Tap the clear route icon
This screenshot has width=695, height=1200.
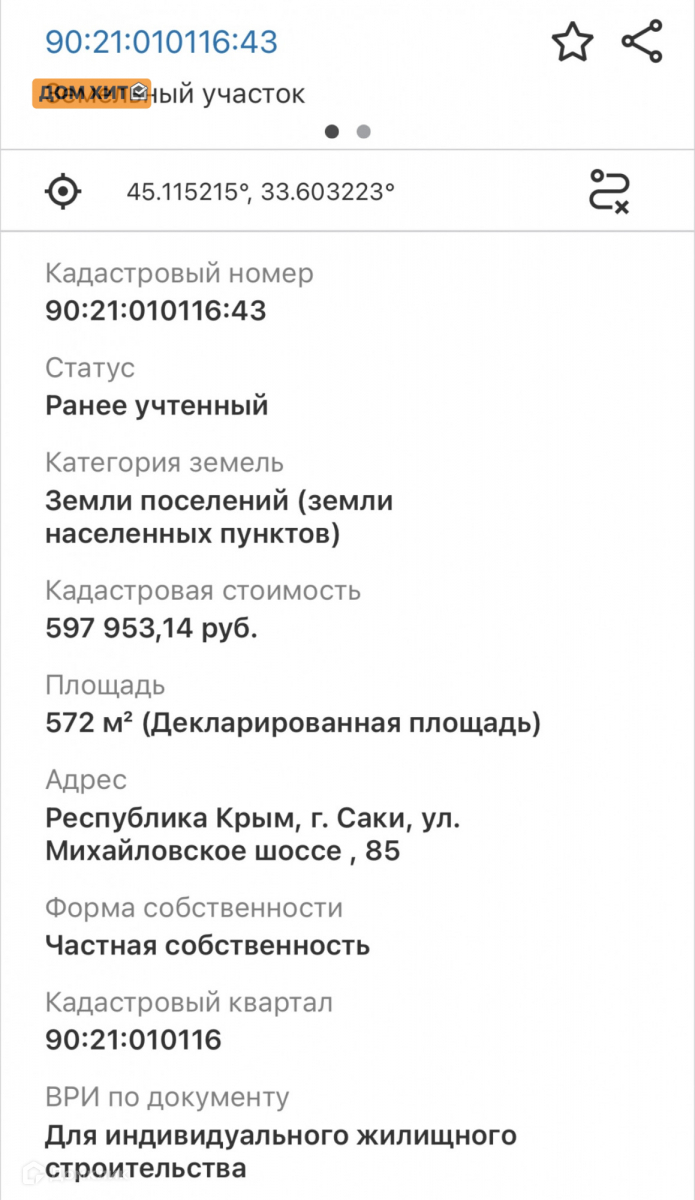pos(609,190)
